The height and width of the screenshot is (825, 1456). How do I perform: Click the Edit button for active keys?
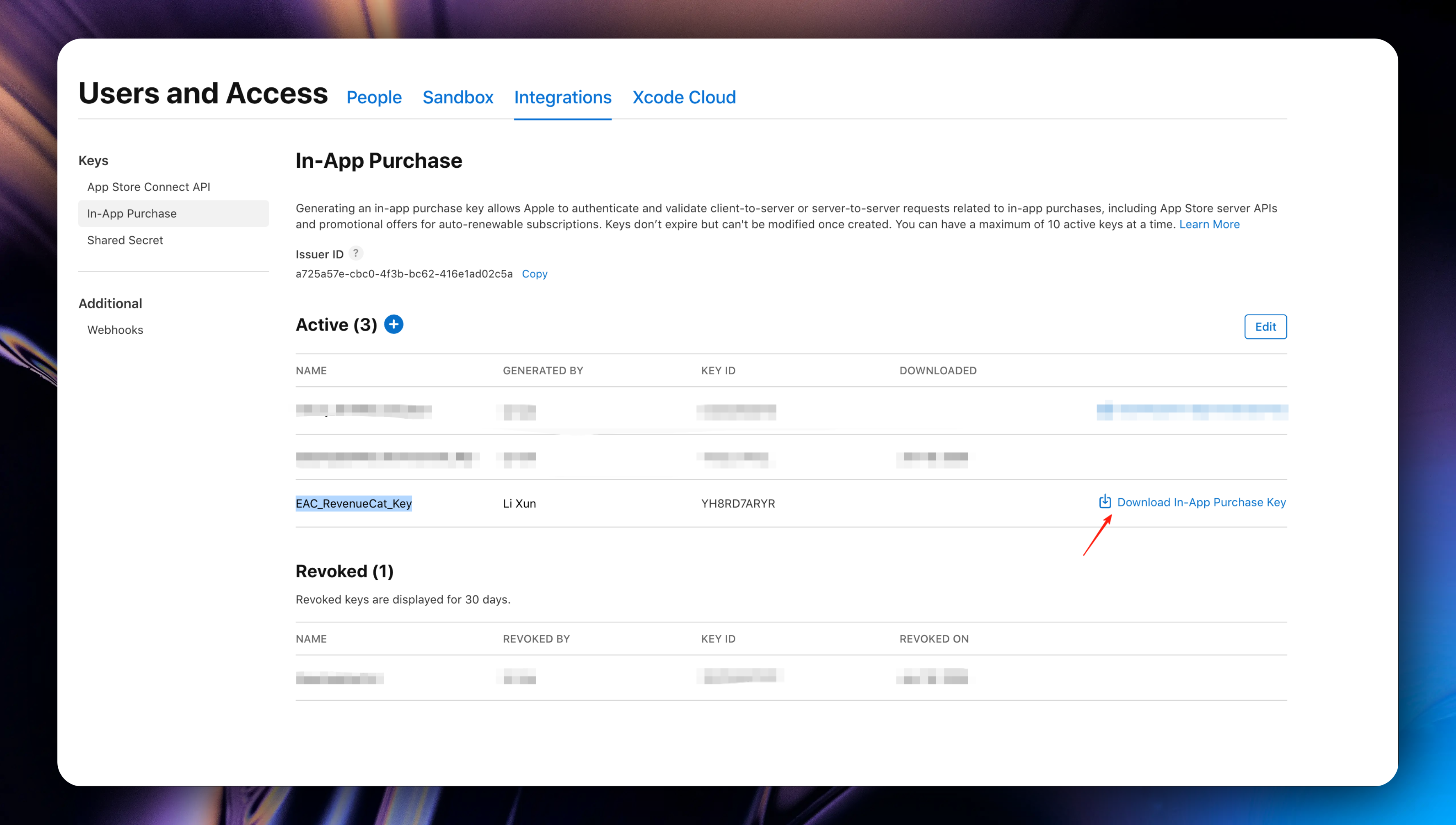pyautogui.click(x=1265, y=327)
